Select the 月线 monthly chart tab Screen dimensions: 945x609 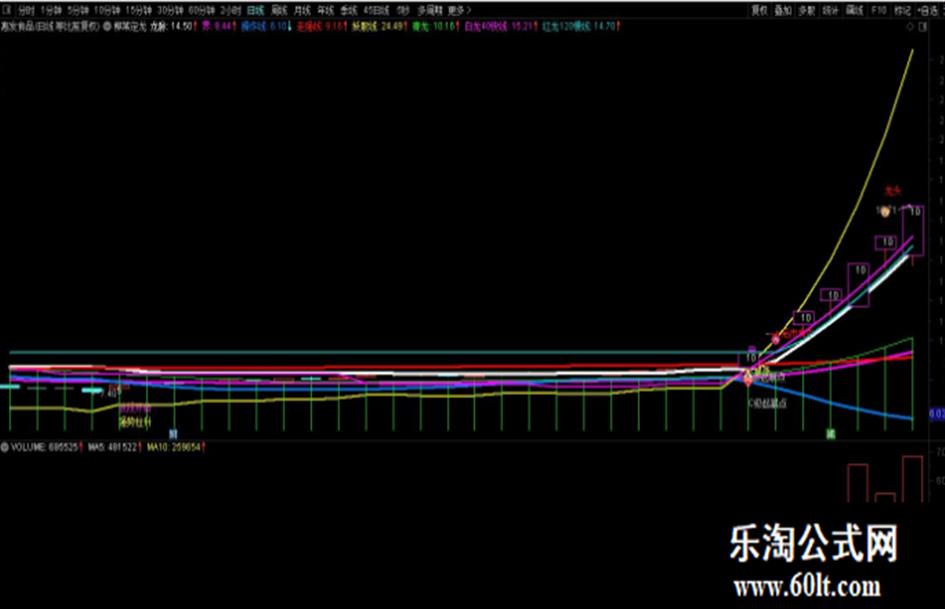point(302,10)
